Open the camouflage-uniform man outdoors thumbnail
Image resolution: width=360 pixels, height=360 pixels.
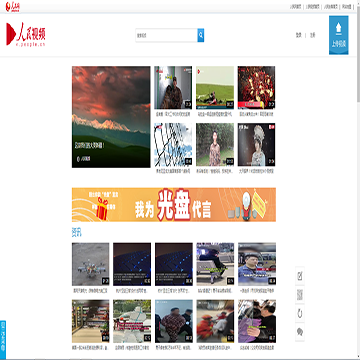pyautogui.click(x=215, y=144)
